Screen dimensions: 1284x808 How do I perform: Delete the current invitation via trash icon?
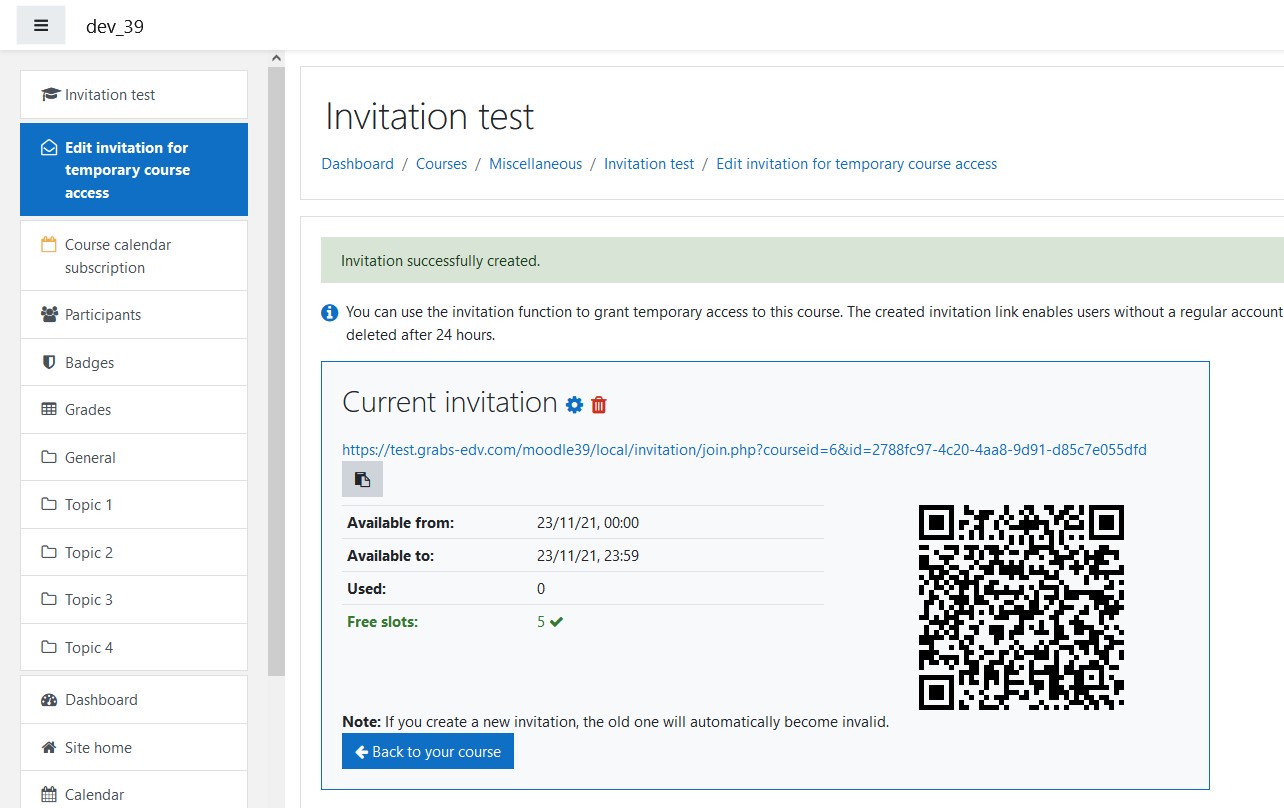coord(599,404)
